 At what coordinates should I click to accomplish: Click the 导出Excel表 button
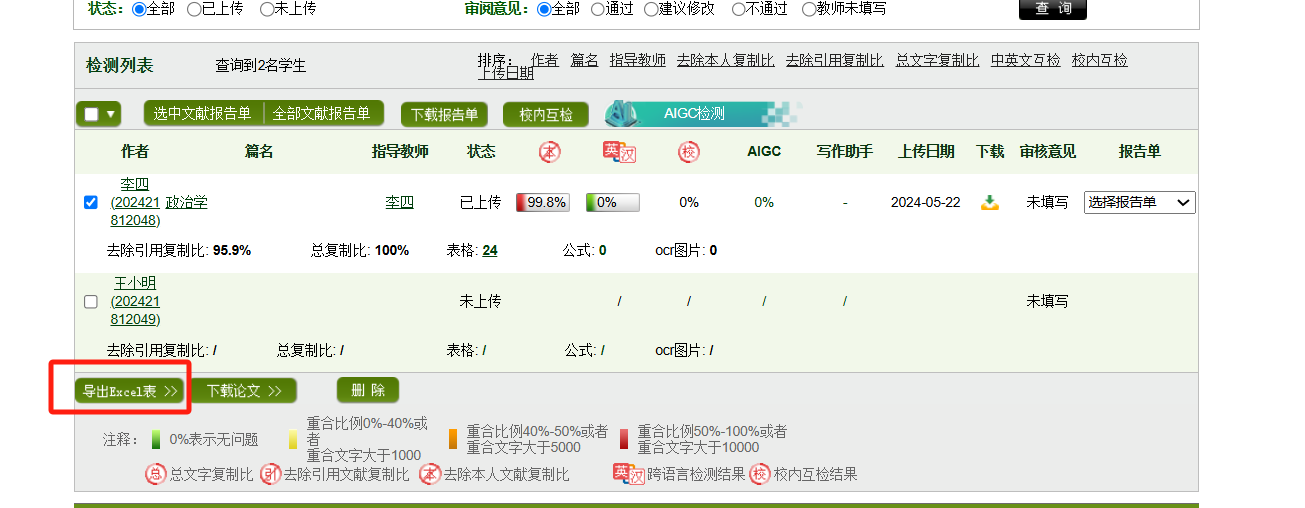pyautogui.click(x=129, y=391)
